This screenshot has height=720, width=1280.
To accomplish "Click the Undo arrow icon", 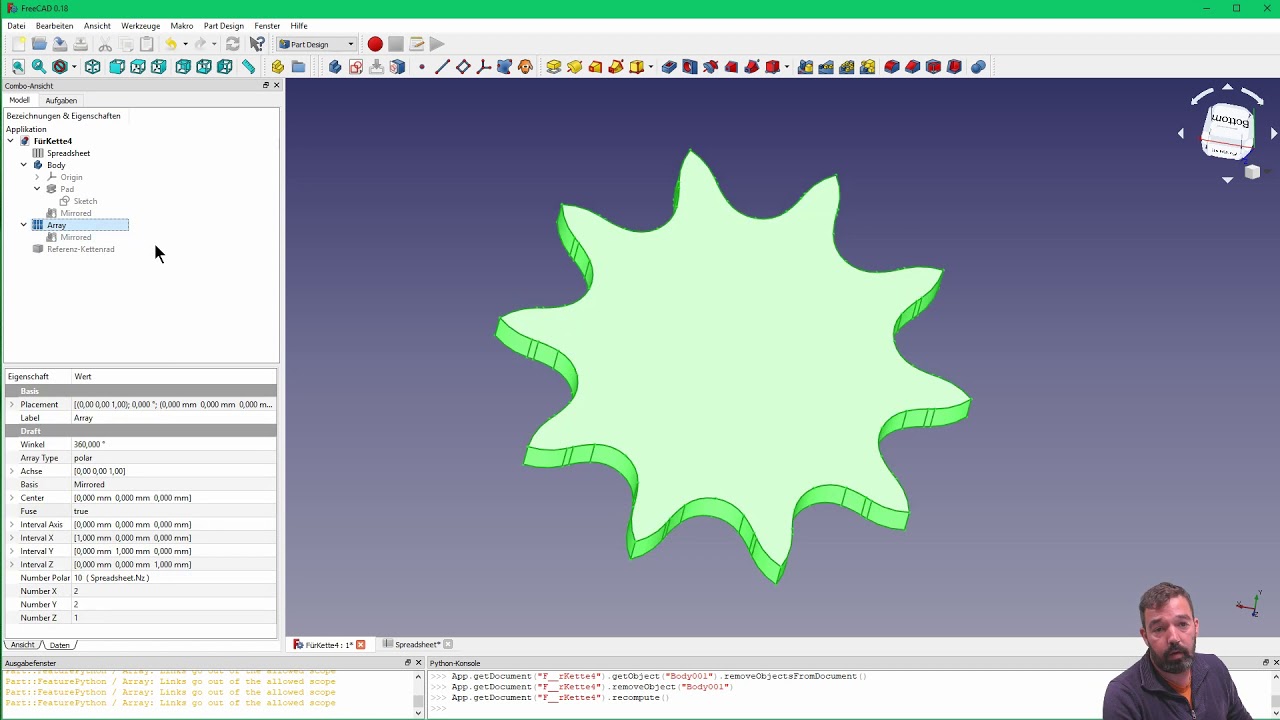I will [171, 44].
